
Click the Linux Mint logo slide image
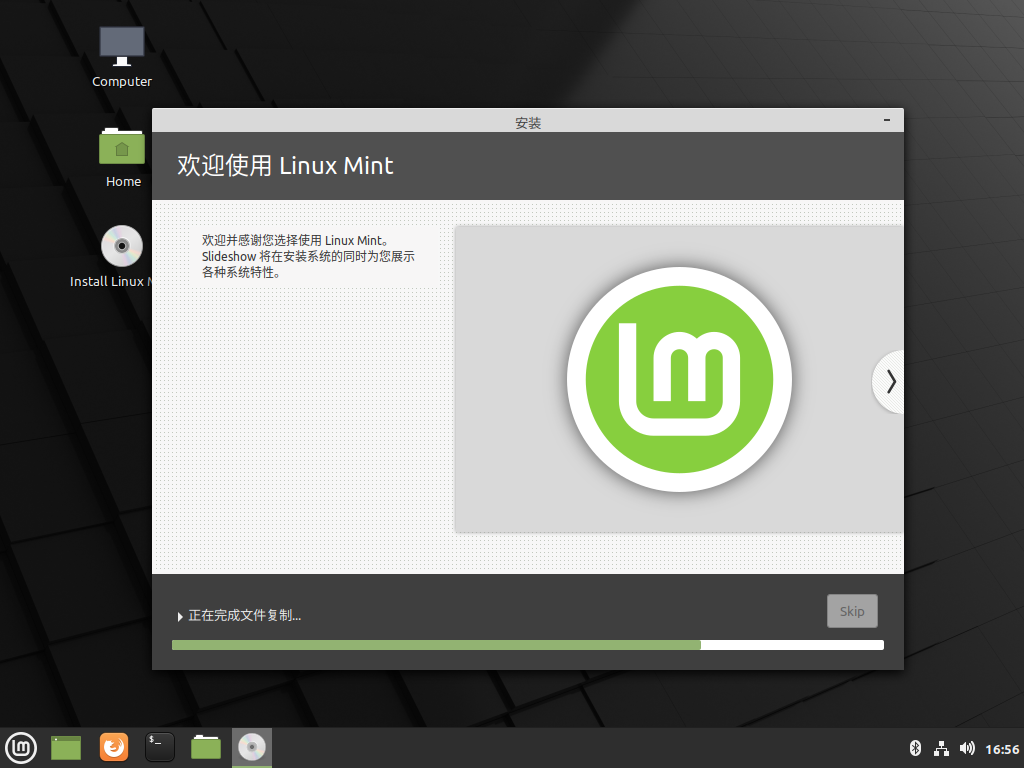point(679,379)
